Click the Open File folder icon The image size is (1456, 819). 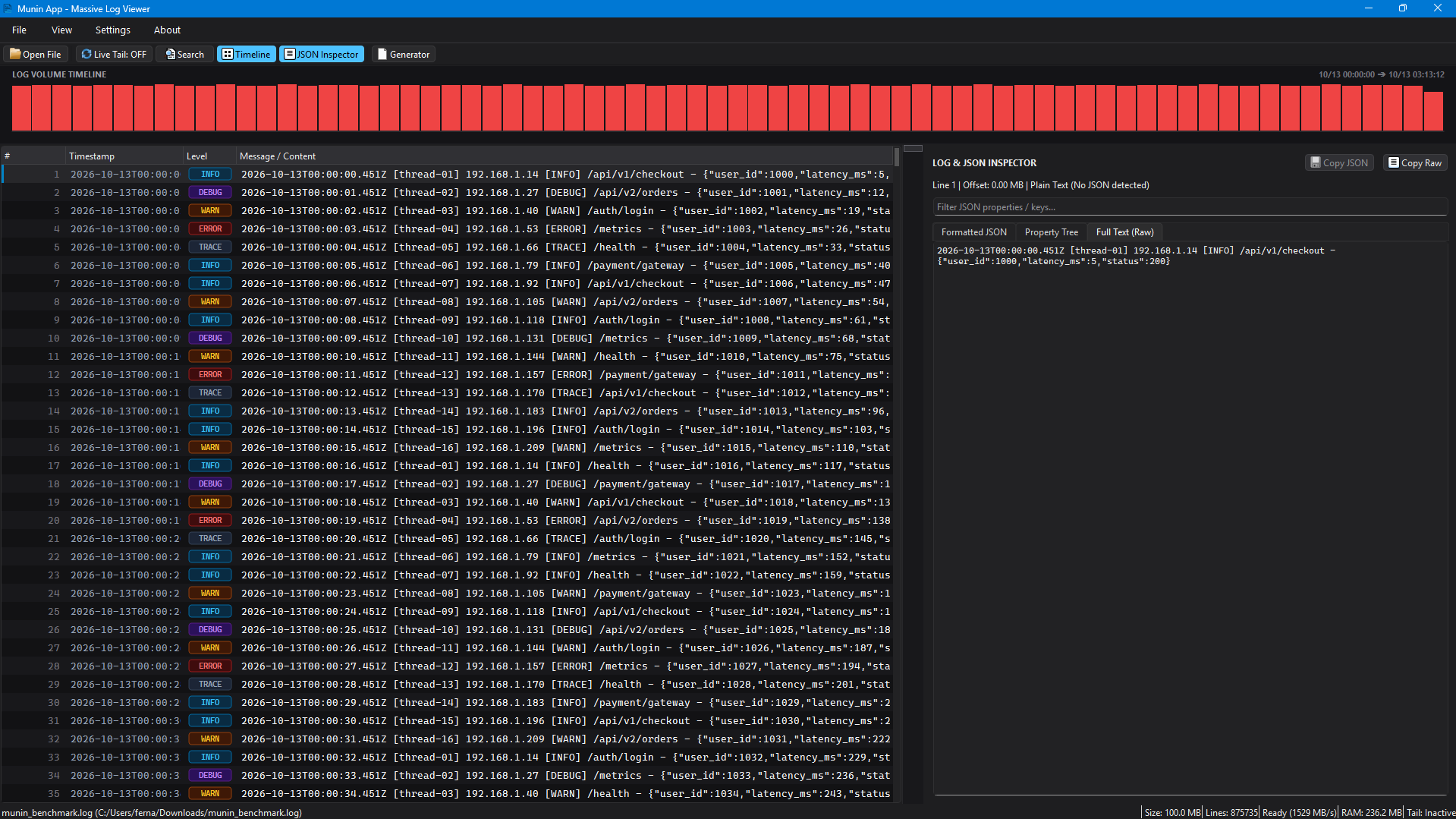[x=15, y=54]
